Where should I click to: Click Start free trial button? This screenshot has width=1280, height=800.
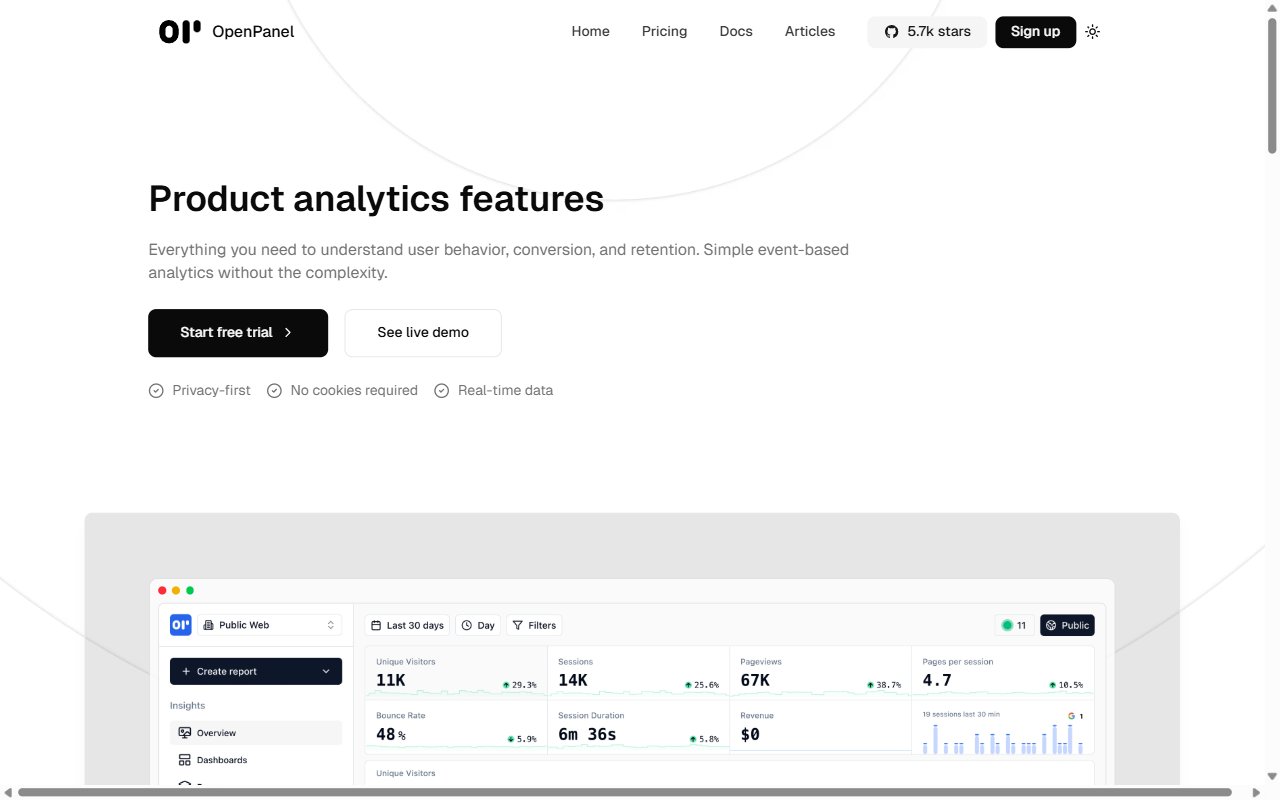point(238,333)
